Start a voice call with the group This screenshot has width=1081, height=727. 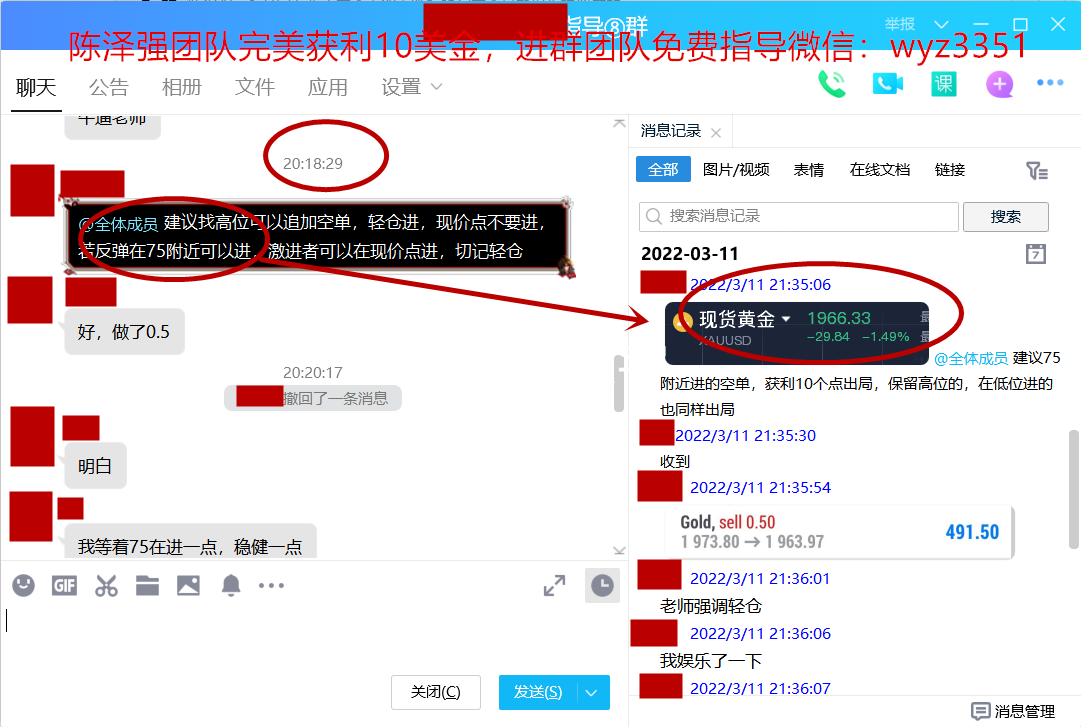click(831, 84)
